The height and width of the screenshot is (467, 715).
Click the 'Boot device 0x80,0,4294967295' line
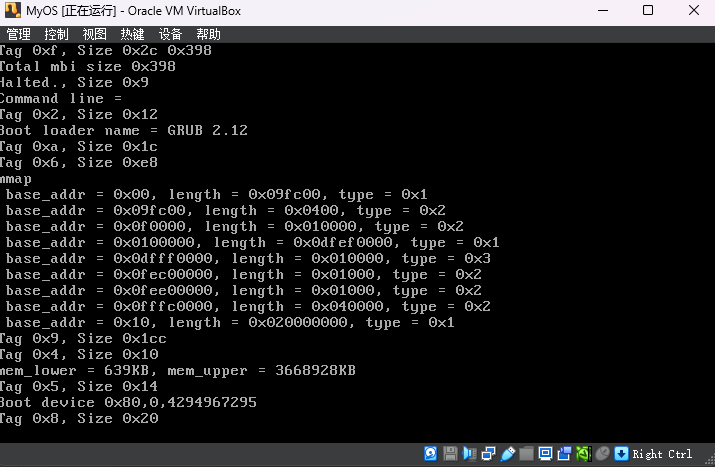tap(128, 403)
